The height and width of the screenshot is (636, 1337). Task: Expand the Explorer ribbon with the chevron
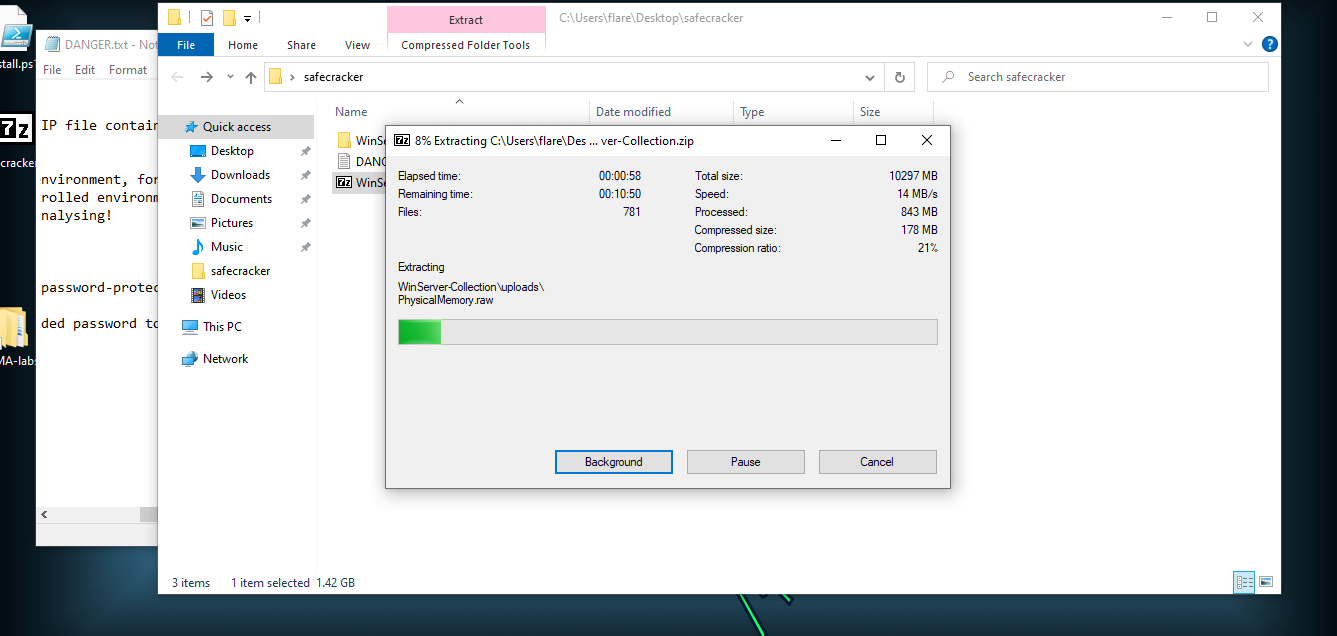click(1248, 45)
